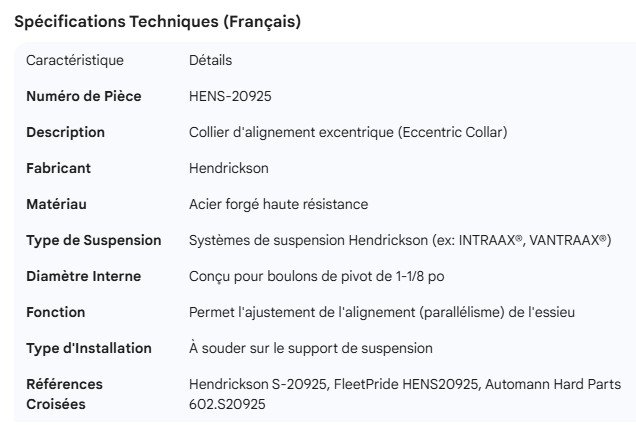Click the "Acier forgé haute résistance" cell
This screenshot has height=425, width=636.
click(x=278, y=204)
